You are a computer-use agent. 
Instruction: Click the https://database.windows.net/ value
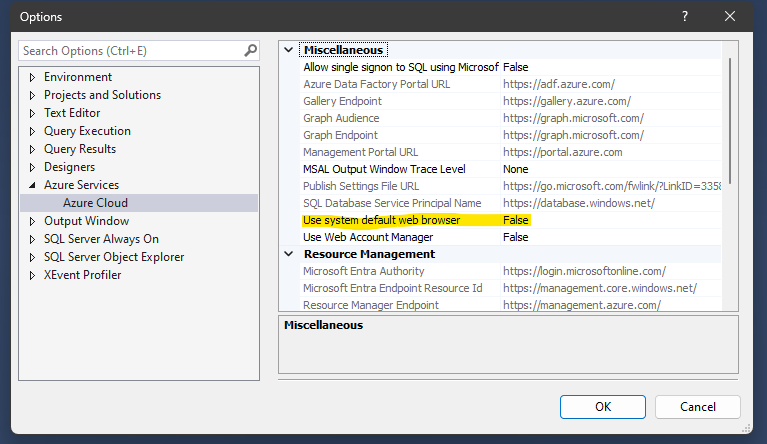tap(579, 203)
